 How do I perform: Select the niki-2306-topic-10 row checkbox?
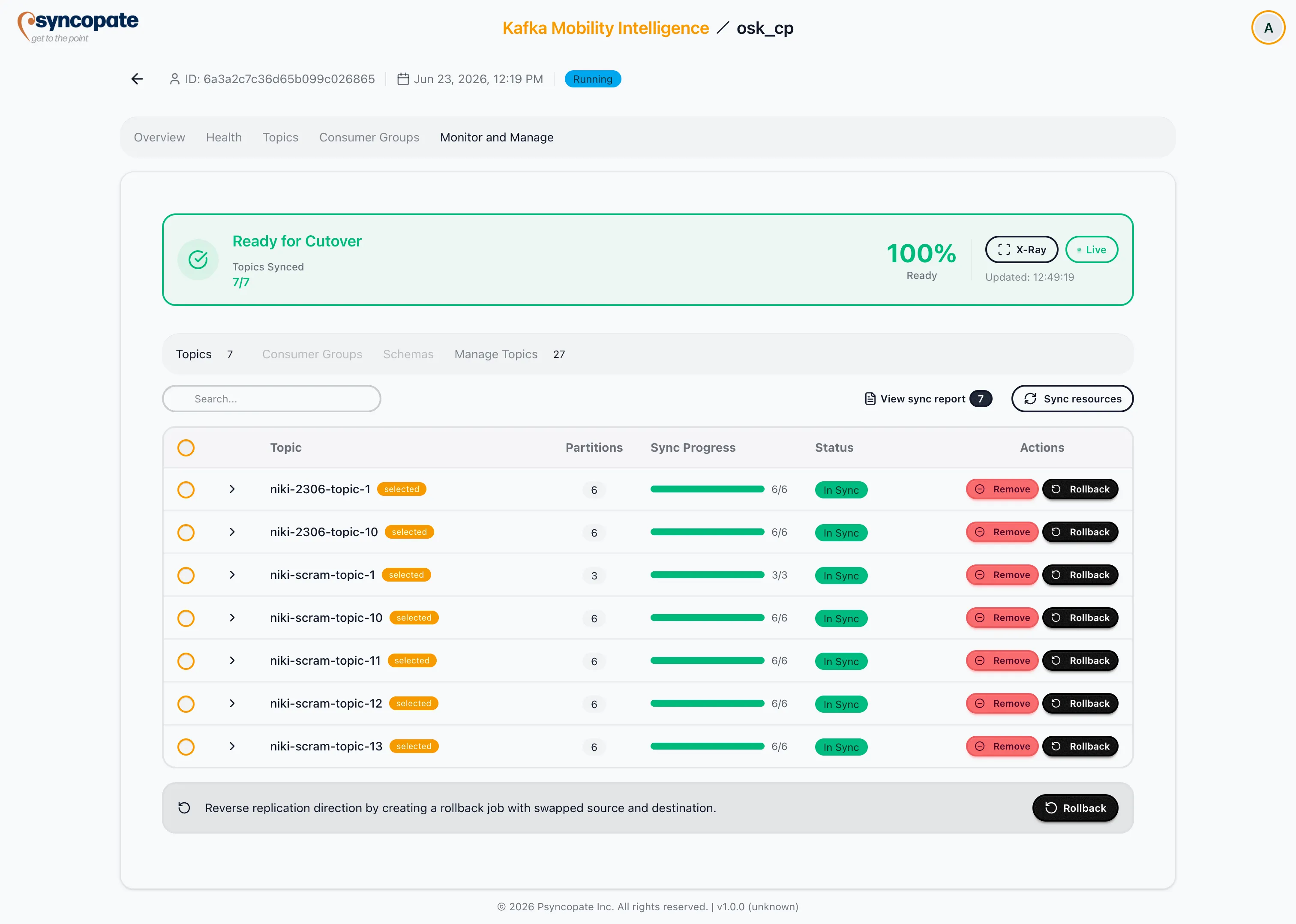pyautogui.click(x=186, y=533)
